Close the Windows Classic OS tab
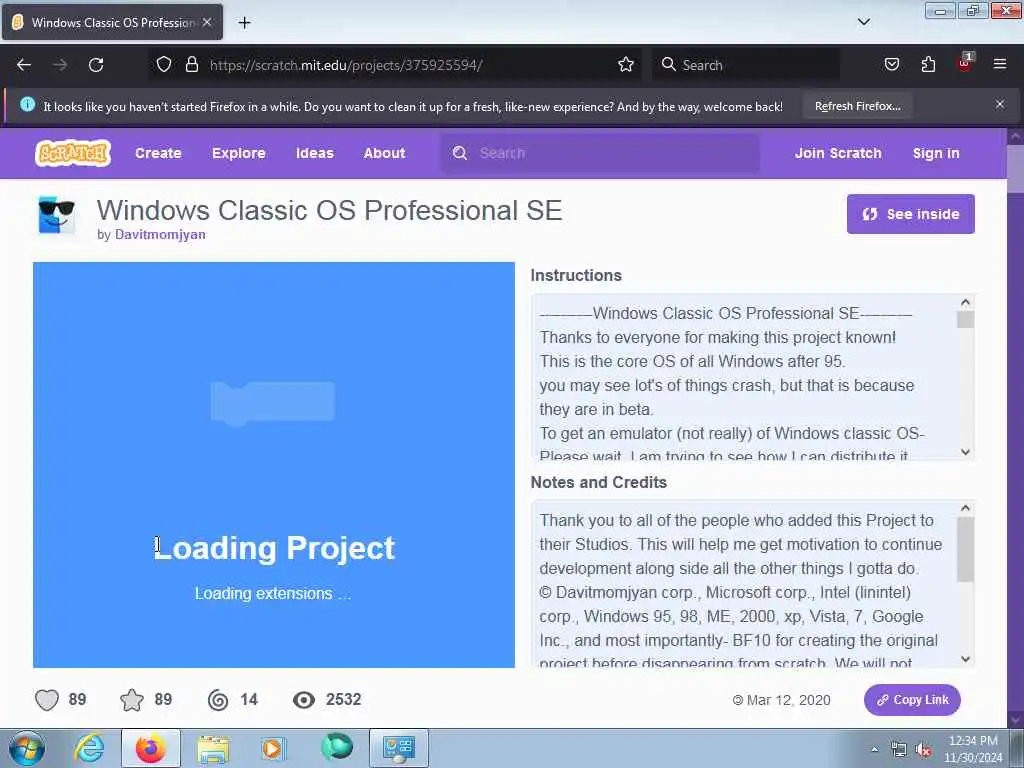The width and height of the screenshot is (1024, 768). tap(207, 22)
